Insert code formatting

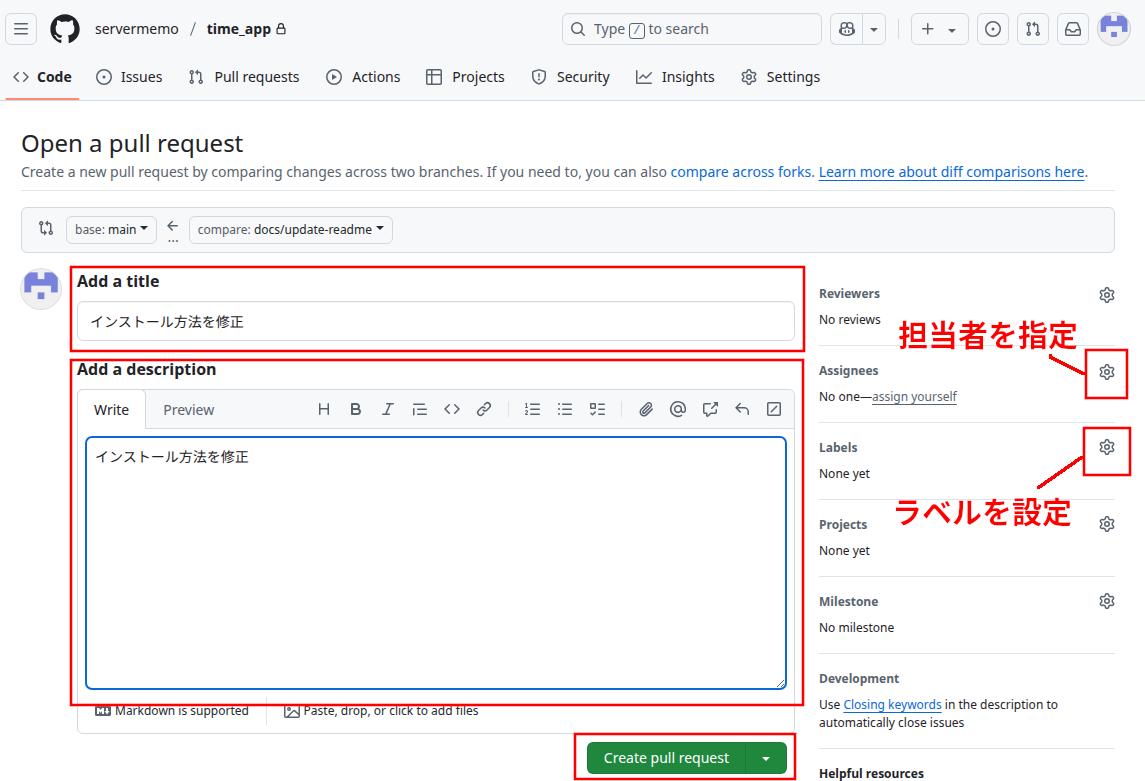(x=452, y=409)
